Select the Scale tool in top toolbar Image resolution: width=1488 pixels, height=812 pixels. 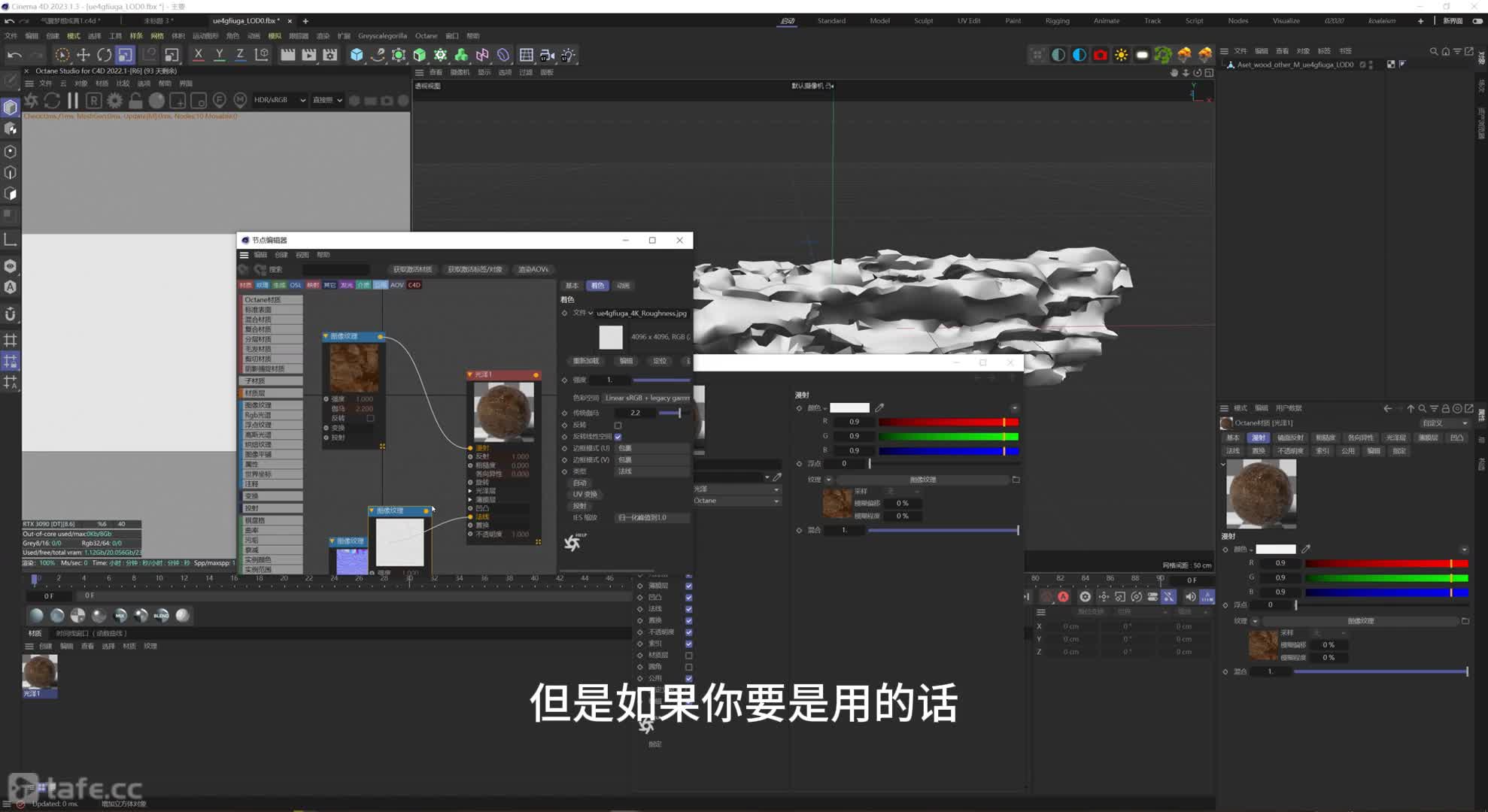point(126,55)
